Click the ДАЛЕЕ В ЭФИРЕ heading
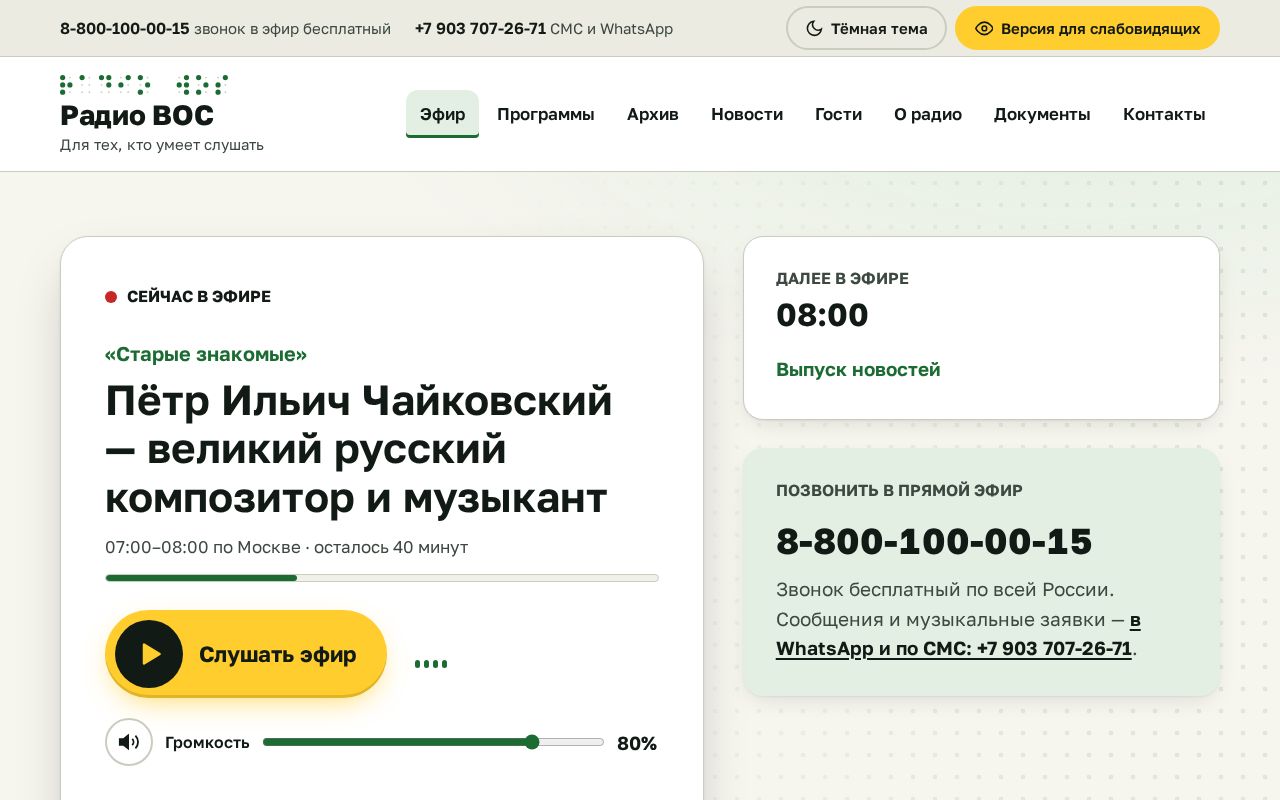Screen dimensions: 1280x800 point(842,279)
